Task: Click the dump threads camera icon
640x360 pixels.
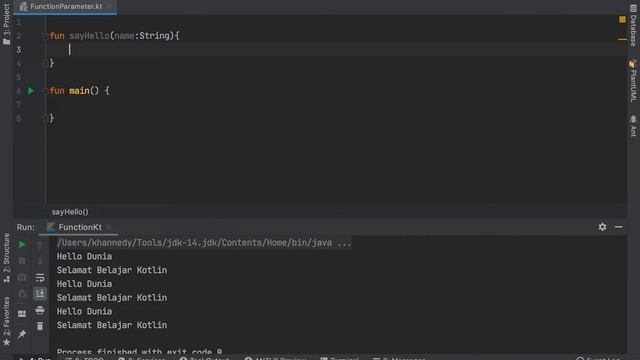Action: tap(22, 278)
